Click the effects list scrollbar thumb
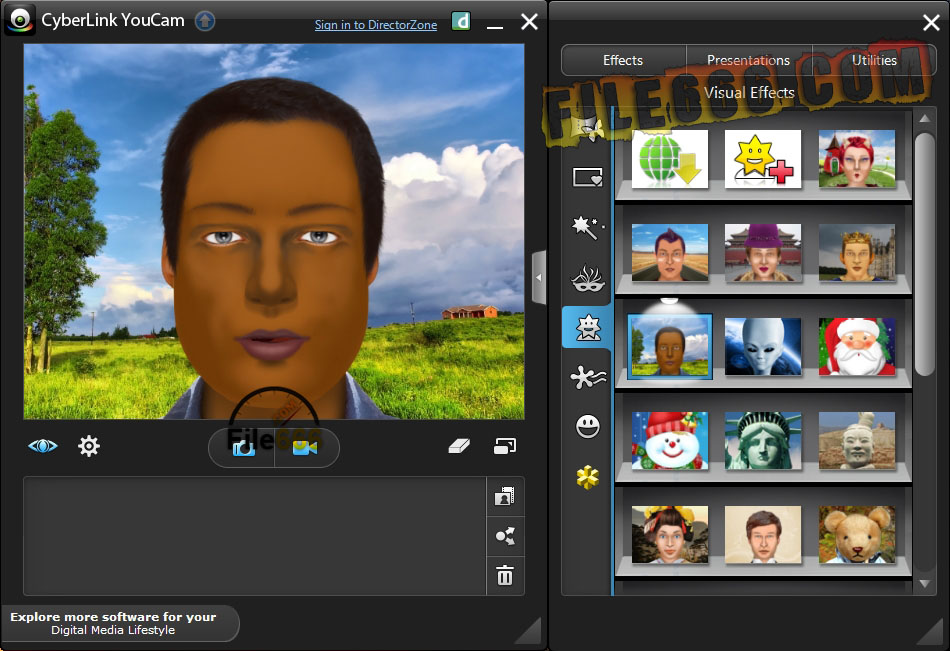 point(925,255)
